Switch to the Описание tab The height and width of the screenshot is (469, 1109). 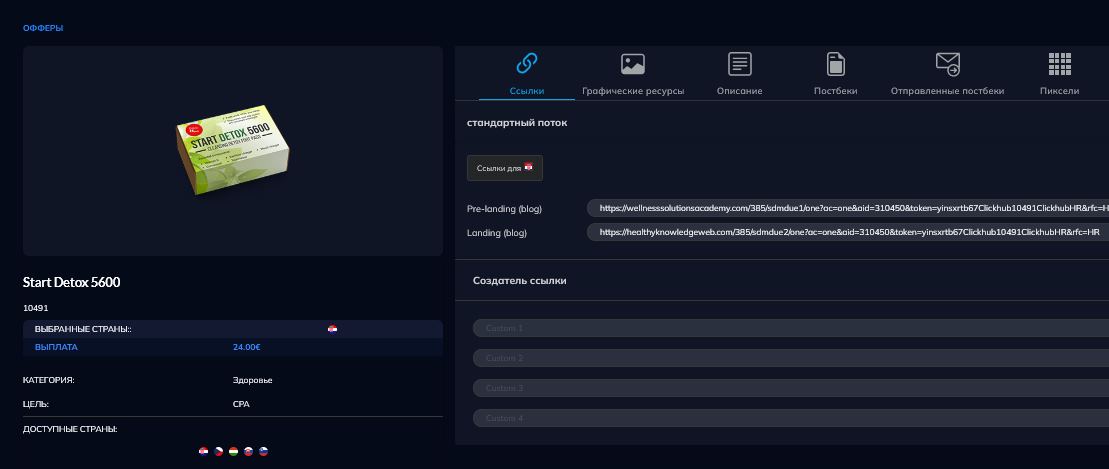[x=739, y=90]
